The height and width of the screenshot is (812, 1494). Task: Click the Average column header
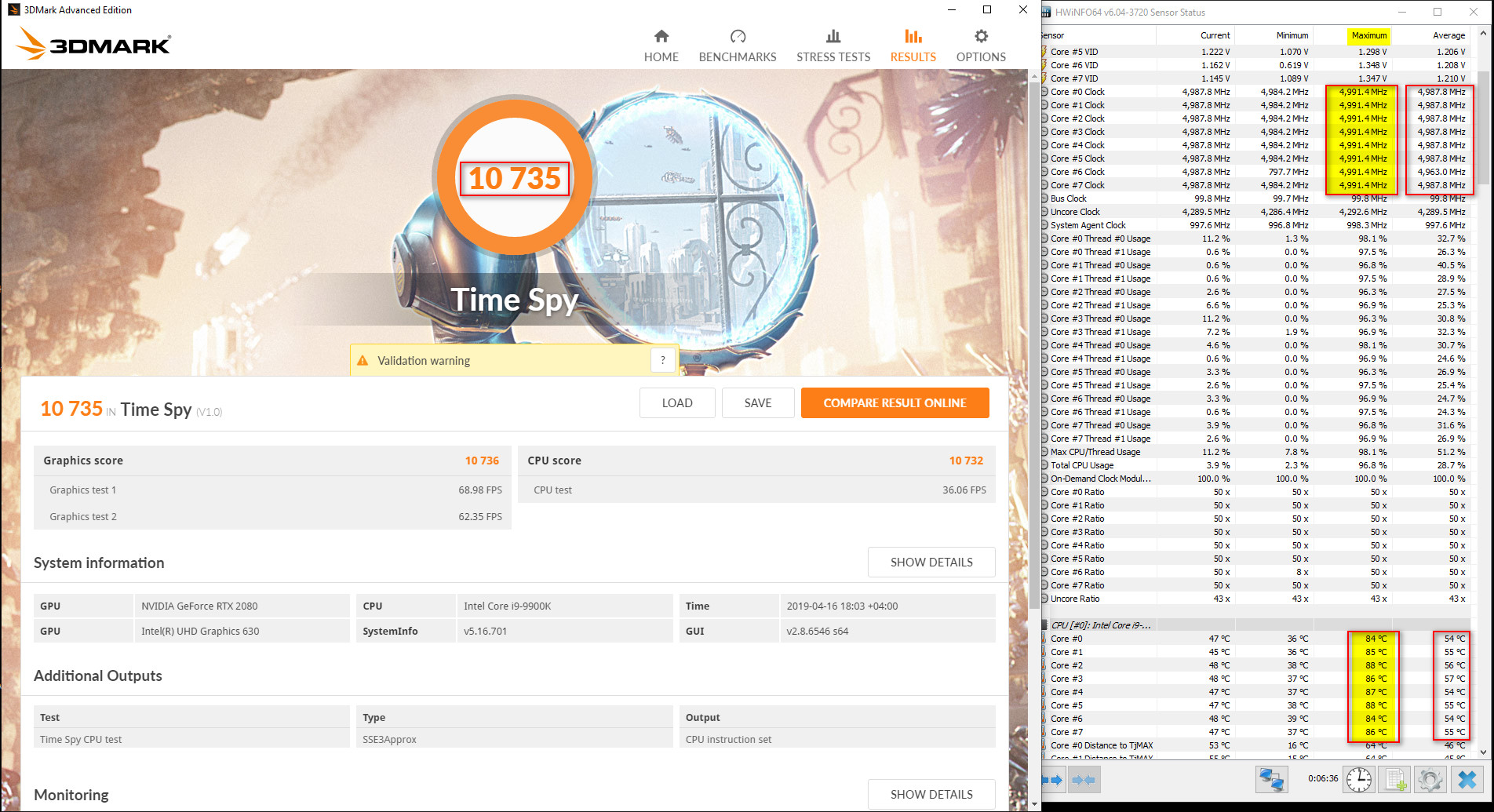coord(1430,35)
